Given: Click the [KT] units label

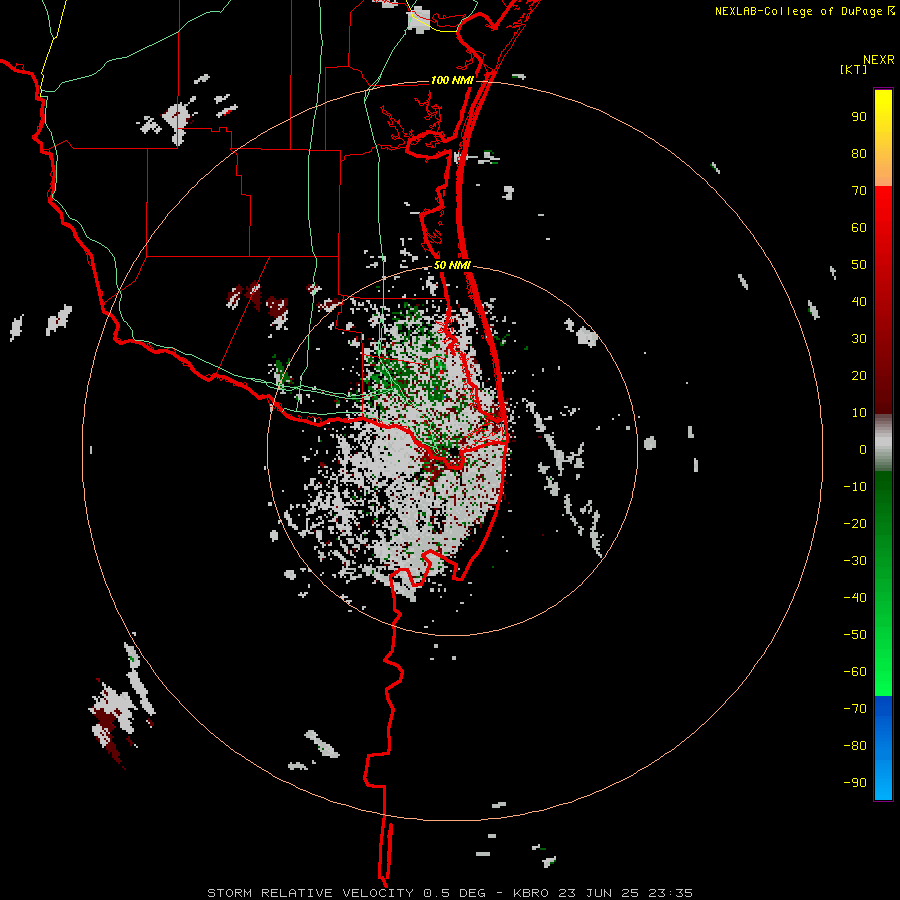Looking at the screenshot, I should tap(854, 69).
